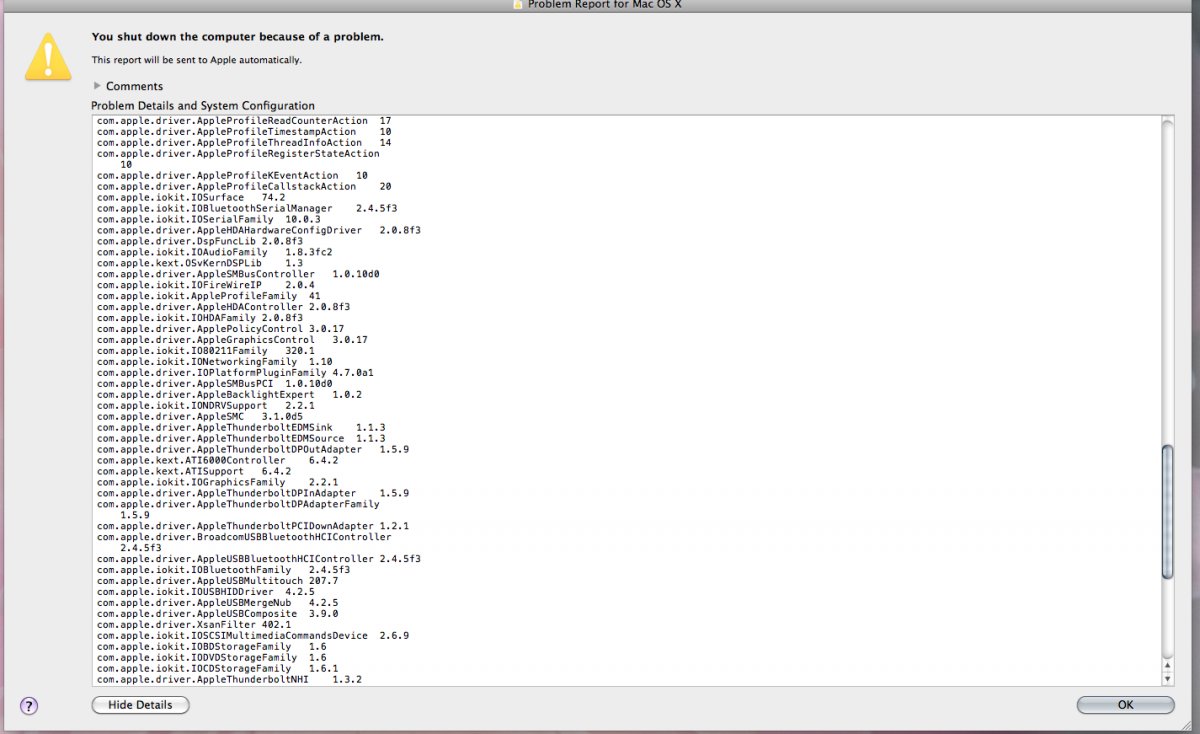
Task: Select the AppleThunderboltEDMSource 1.1.3 line
Action: click(241, 439)
